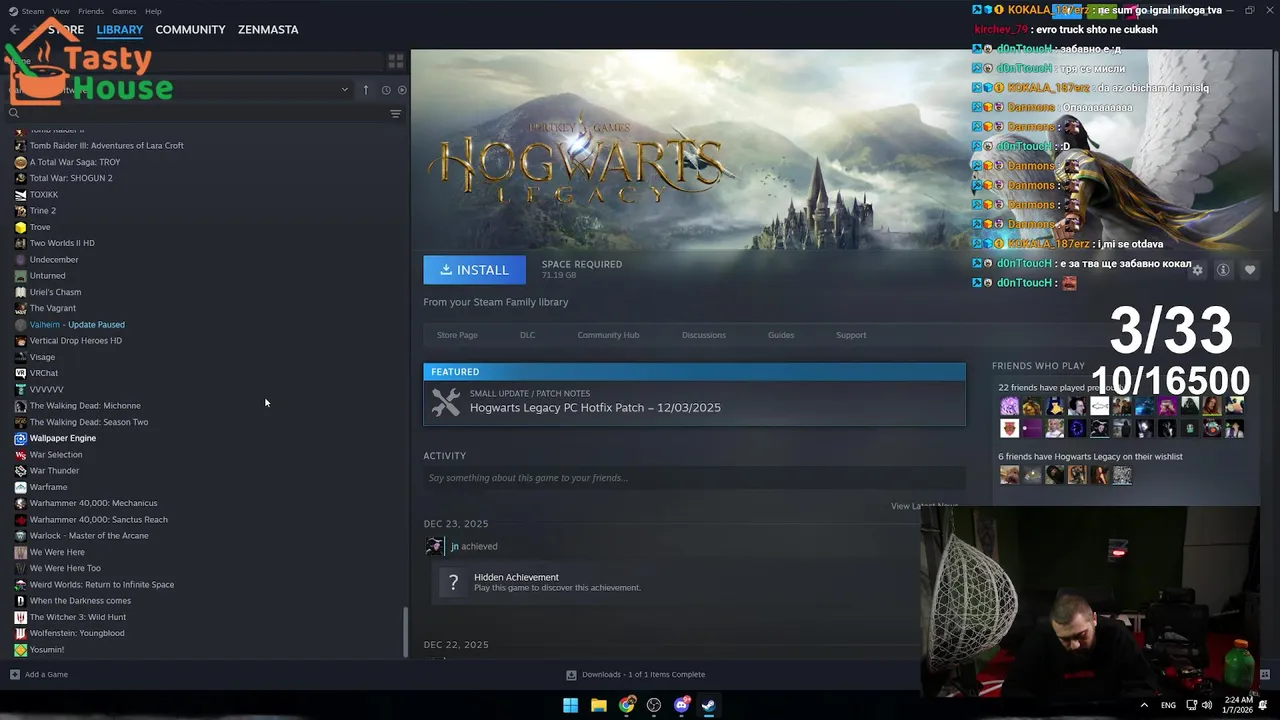
Task: Open the DLC link
Action: tap(527, 335)
